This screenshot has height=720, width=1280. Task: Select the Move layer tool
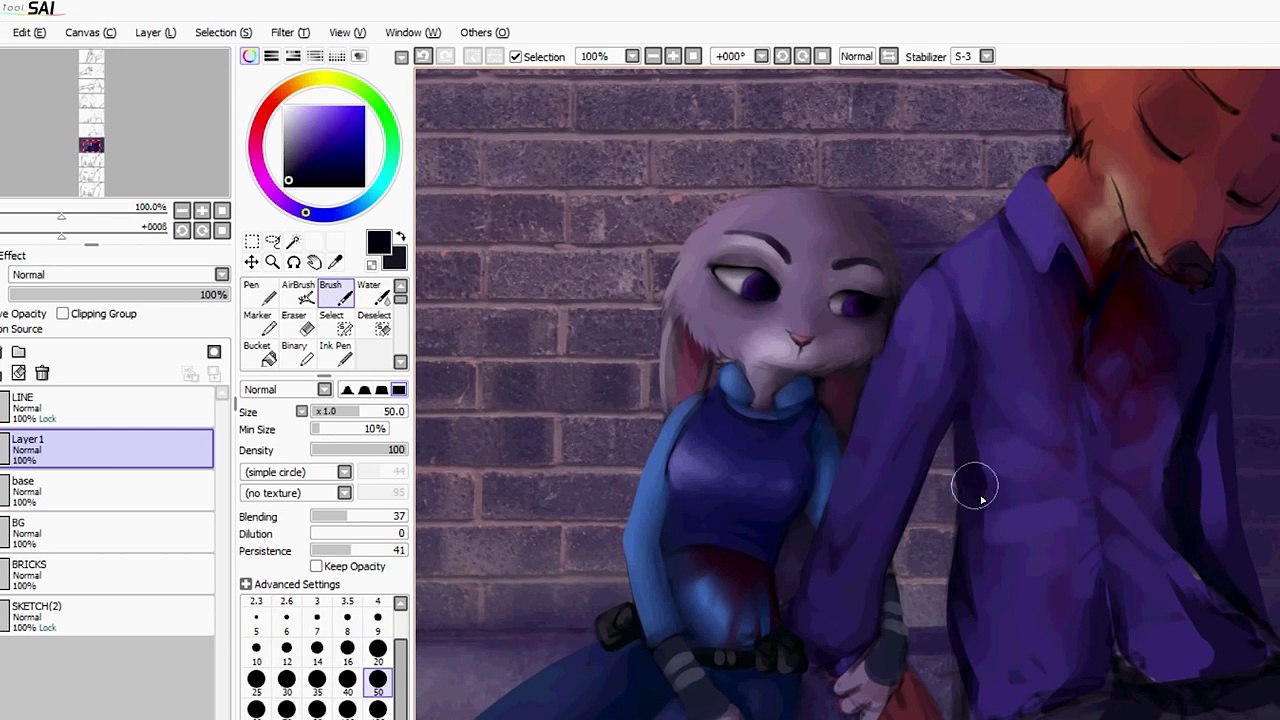(x=252, y=262)
